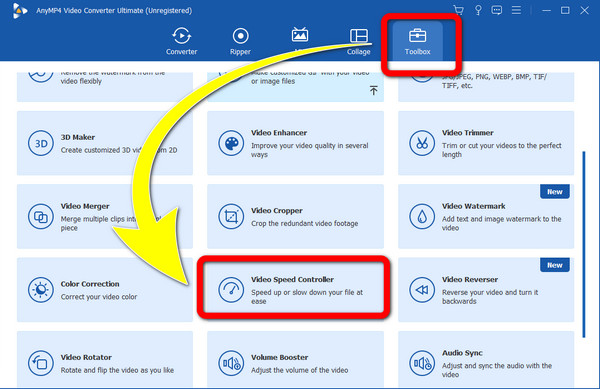The height and width of the screenshot is (389, 600).
Task: Click the Audio Sync icon
Action: (422, 363)
